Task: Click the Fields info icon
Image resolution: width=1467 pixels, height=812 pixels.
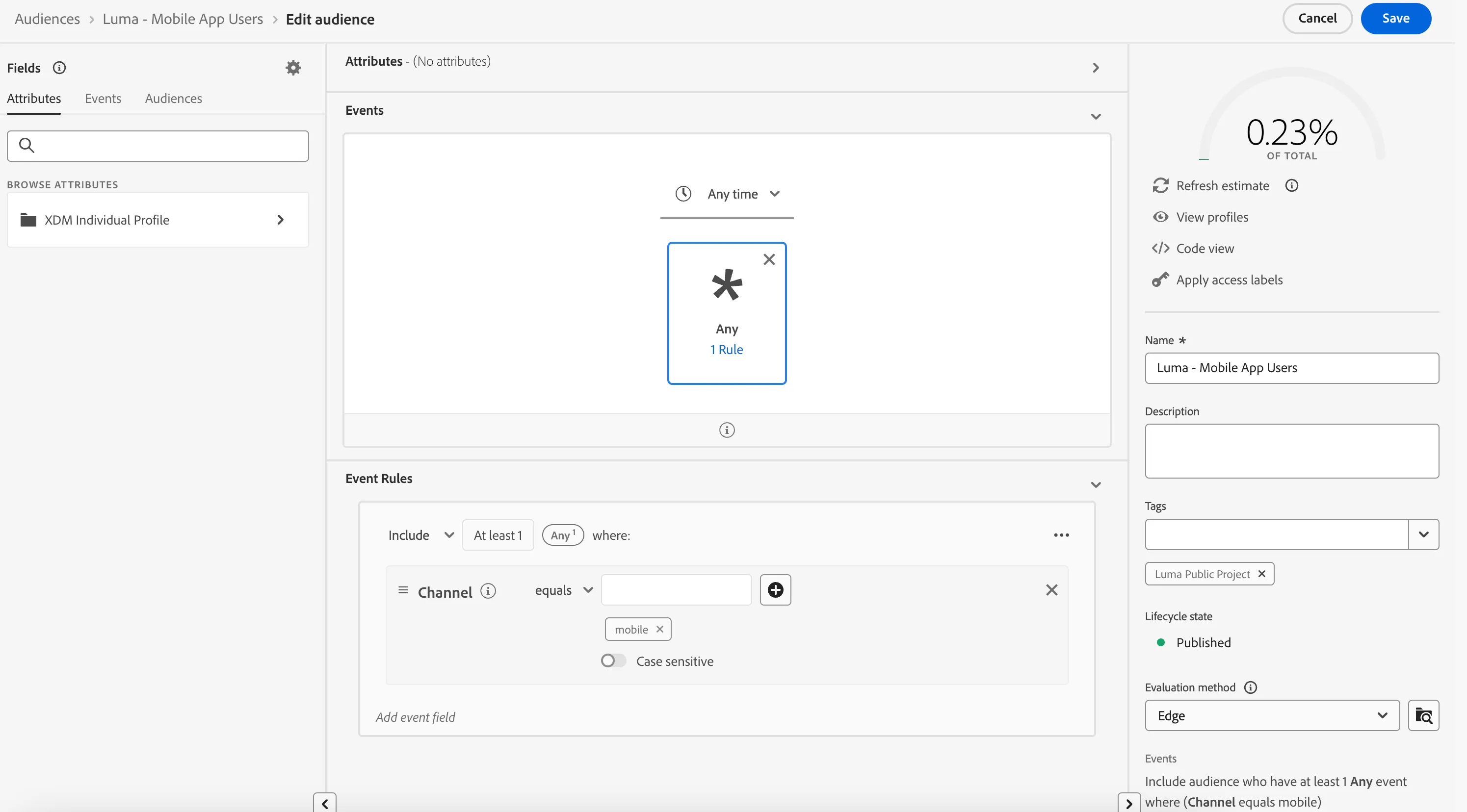Action: click(59, 68)
